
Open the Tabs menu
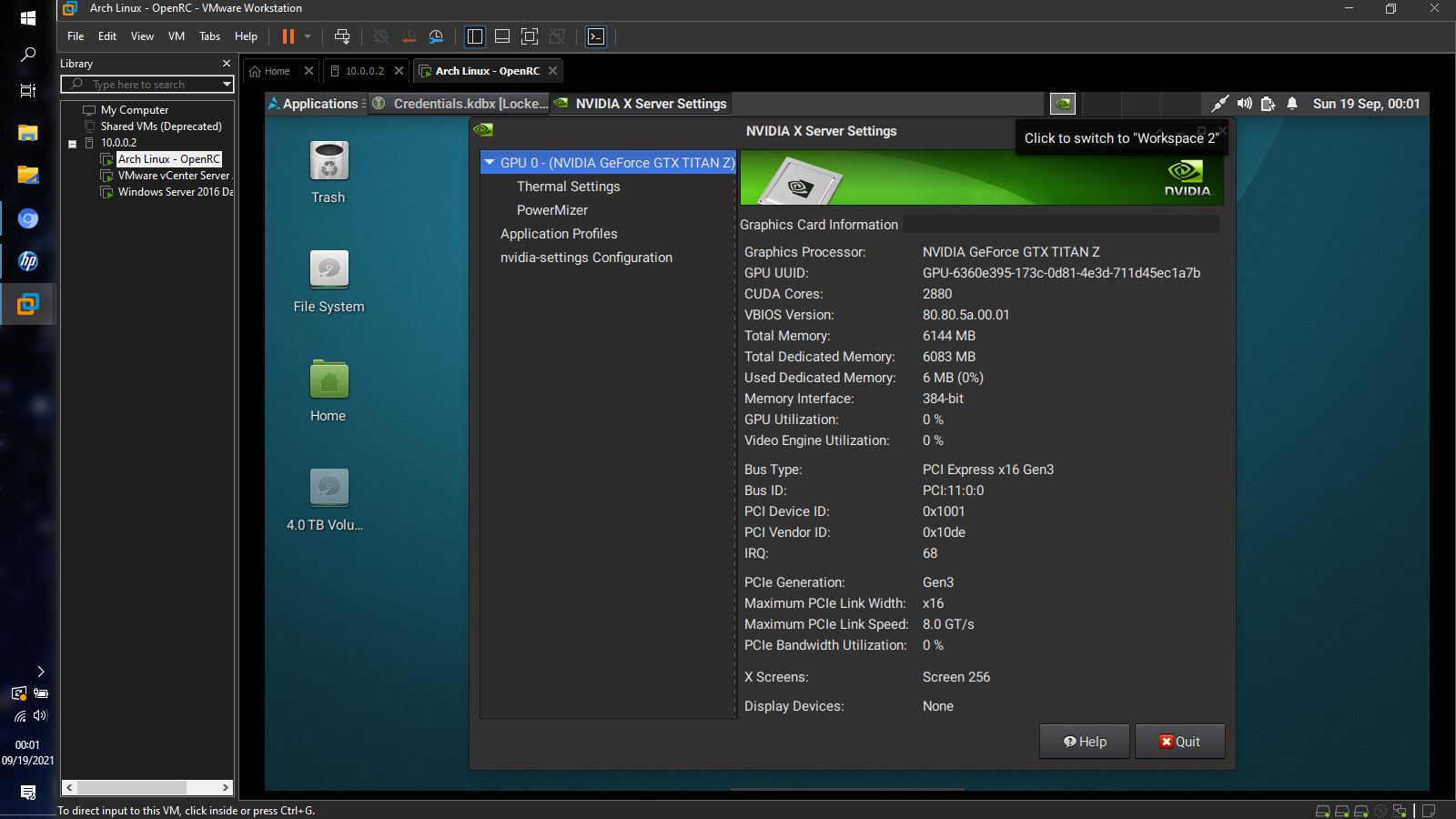pos(209,36)
